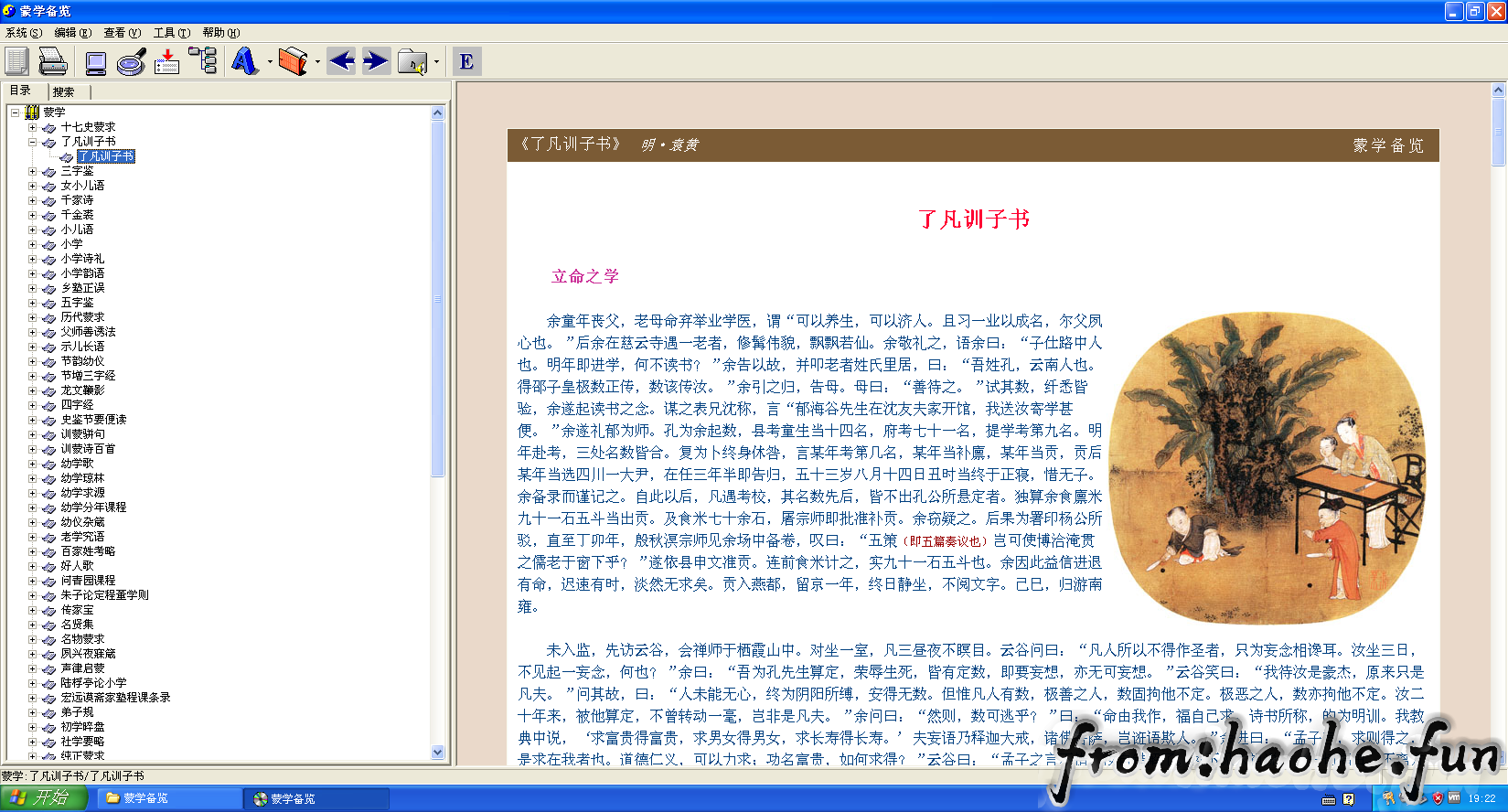Click the 开始 Start button
Screen dimensions: 1508x812
pyautogui.click(x=43, y=798)
